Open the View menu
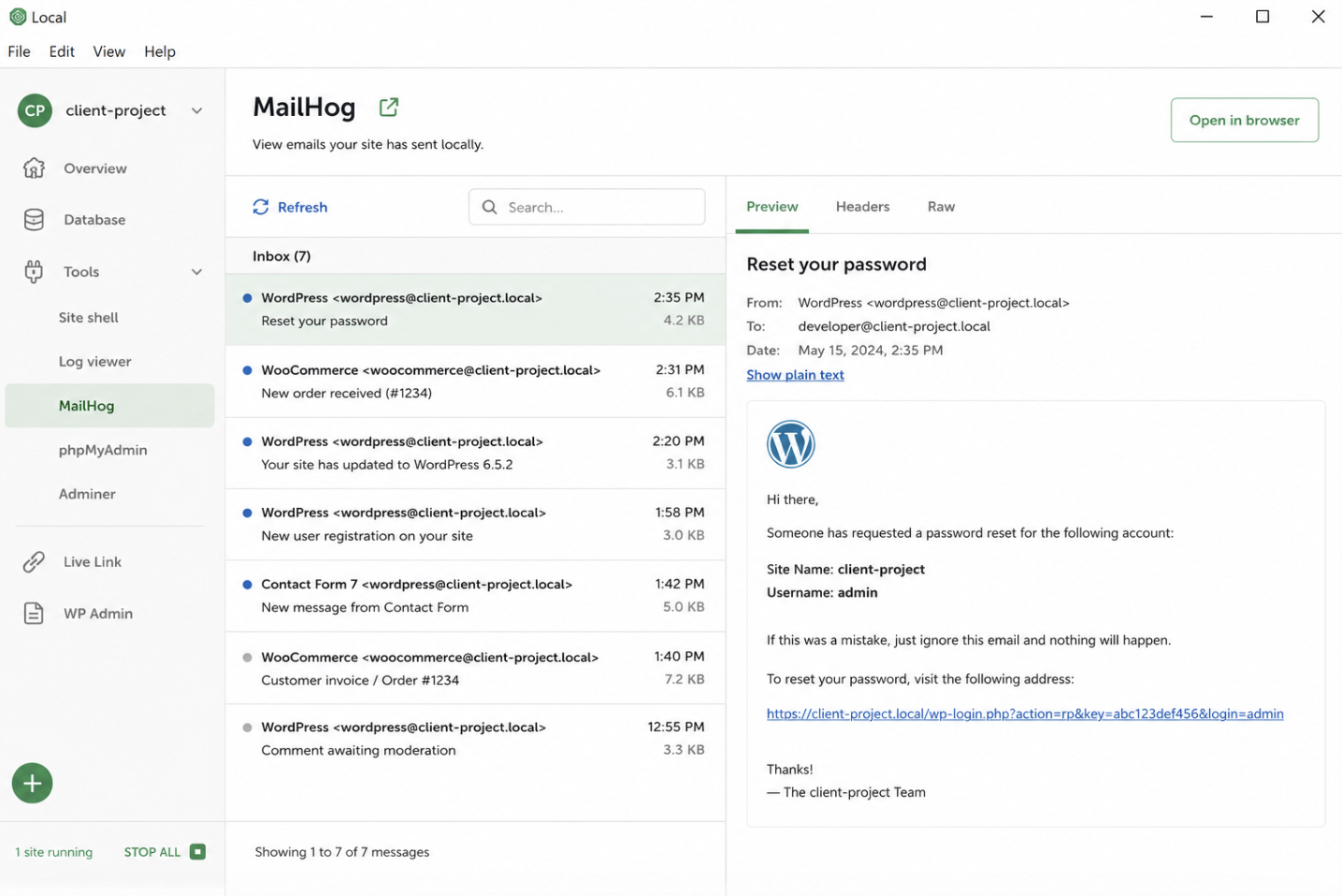 [x=108, y=51]
